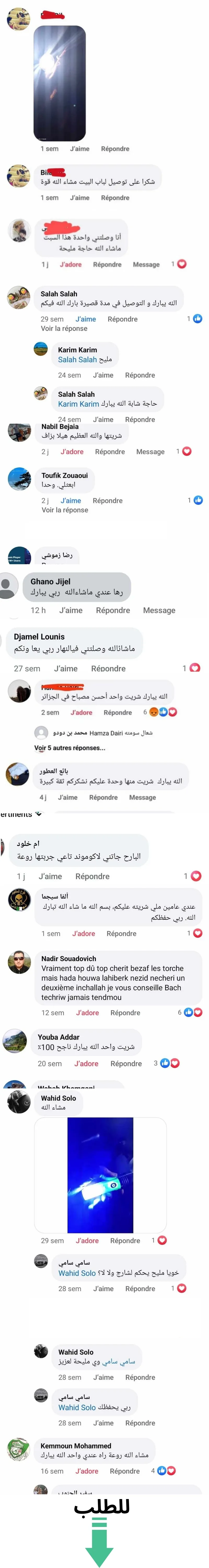Expand Voir la réponse under Toufik Zouaoui
The height and width of the screenshot is (1568, 209).
(x=65, y=510)
